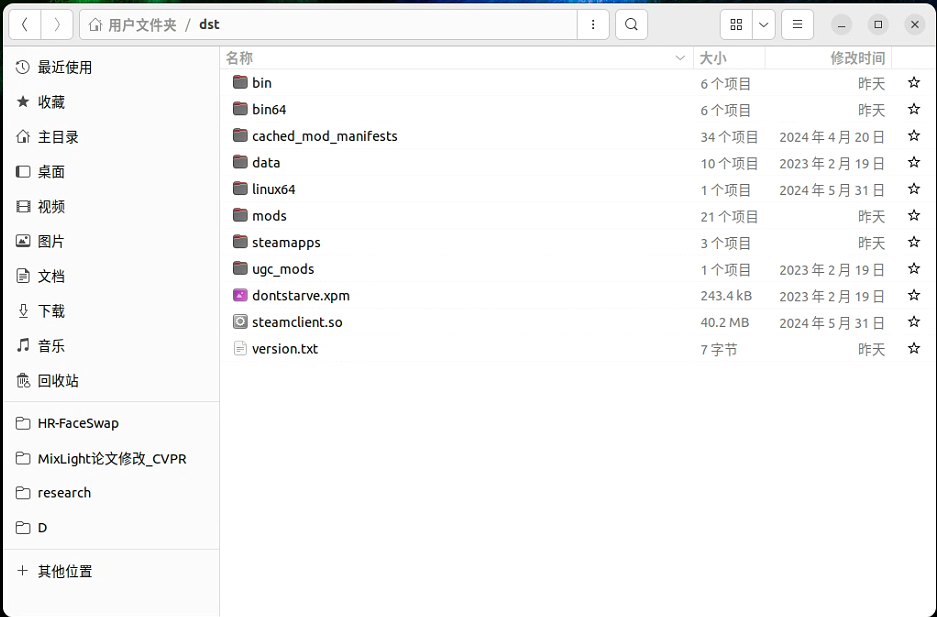Select the version.txt text file icon

[240, 348]
